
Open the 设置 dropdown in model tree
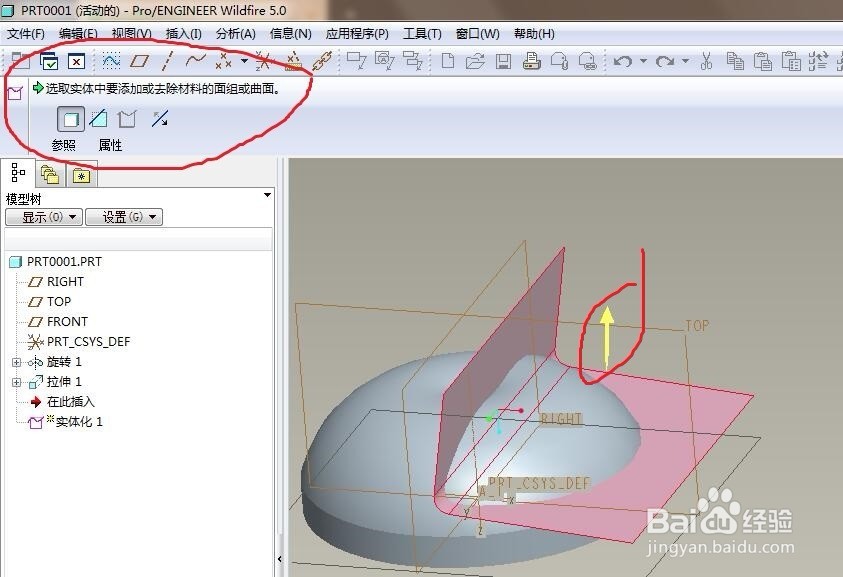pos(124,217)
